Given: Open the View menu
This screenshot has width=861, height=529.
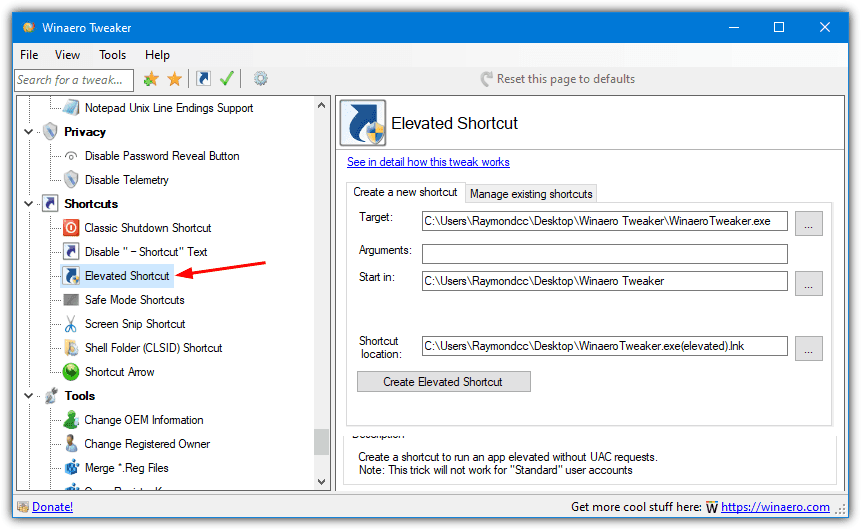Looking at the screenshot, I should click(x=67, y=55).
